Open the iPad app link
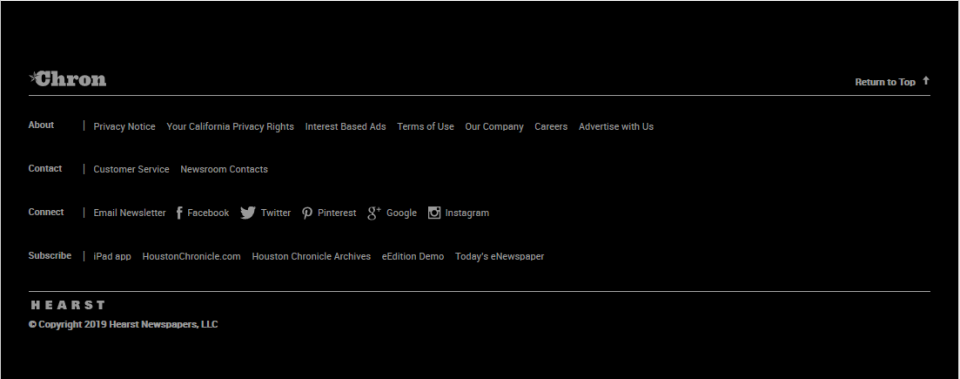 pos(112,257)
